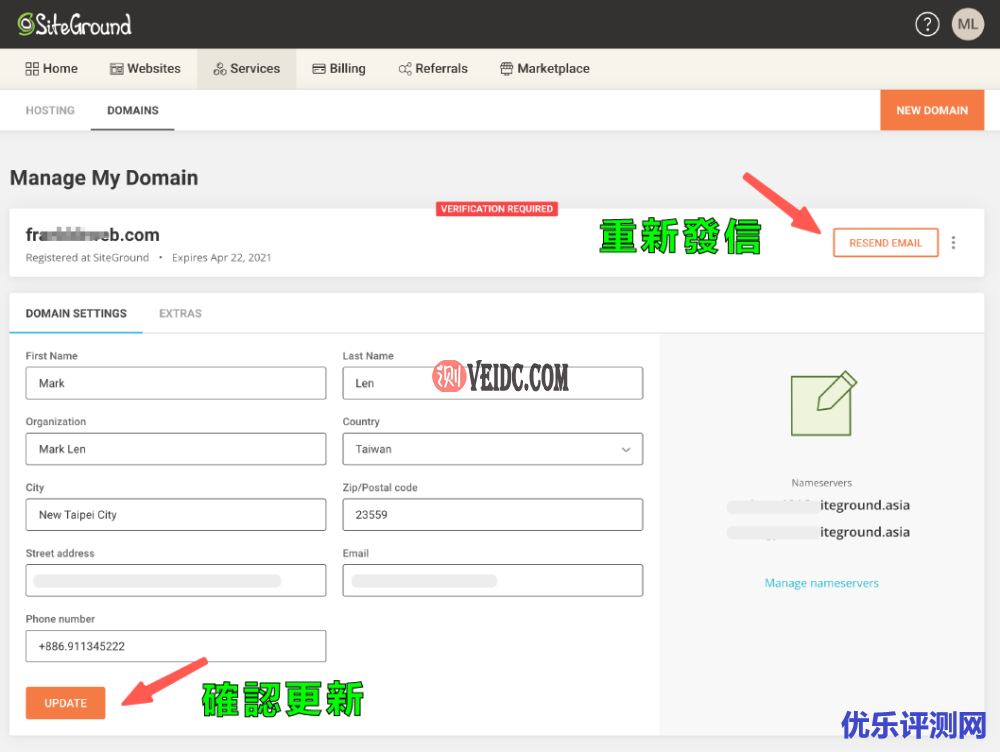
Task: Click the Email field
Action: [x=492, y=580]
